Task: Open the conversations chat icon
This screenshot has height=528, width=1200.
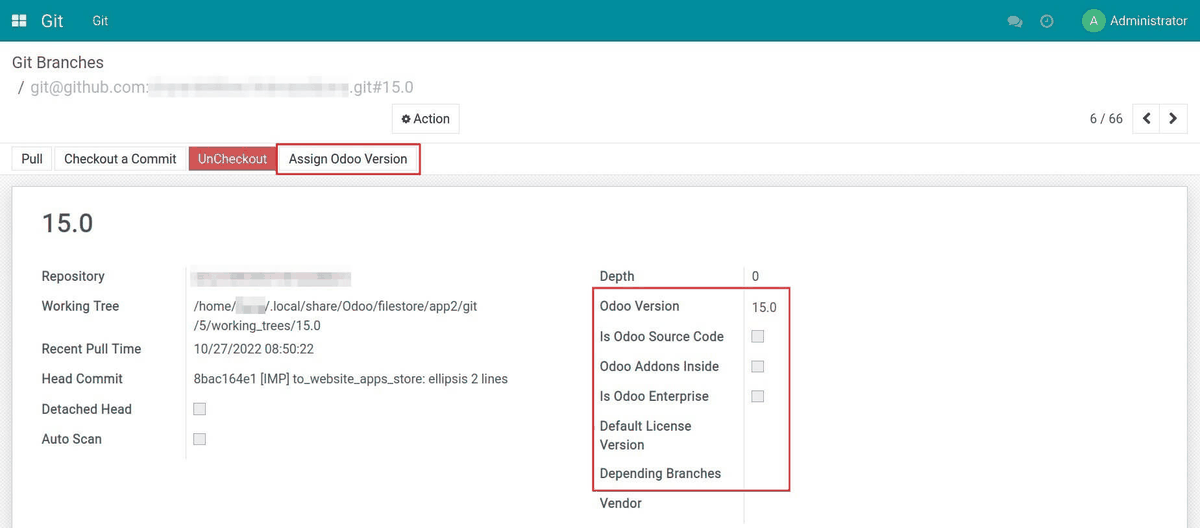Action: coord(1015,21)
